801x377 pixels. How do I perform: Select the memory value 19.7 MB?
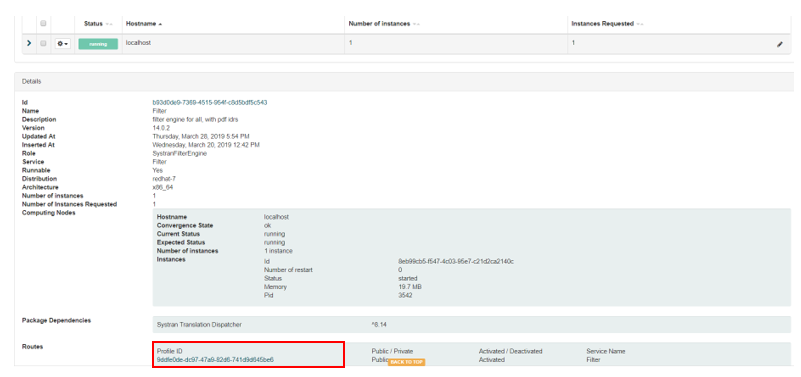[410, 287]
